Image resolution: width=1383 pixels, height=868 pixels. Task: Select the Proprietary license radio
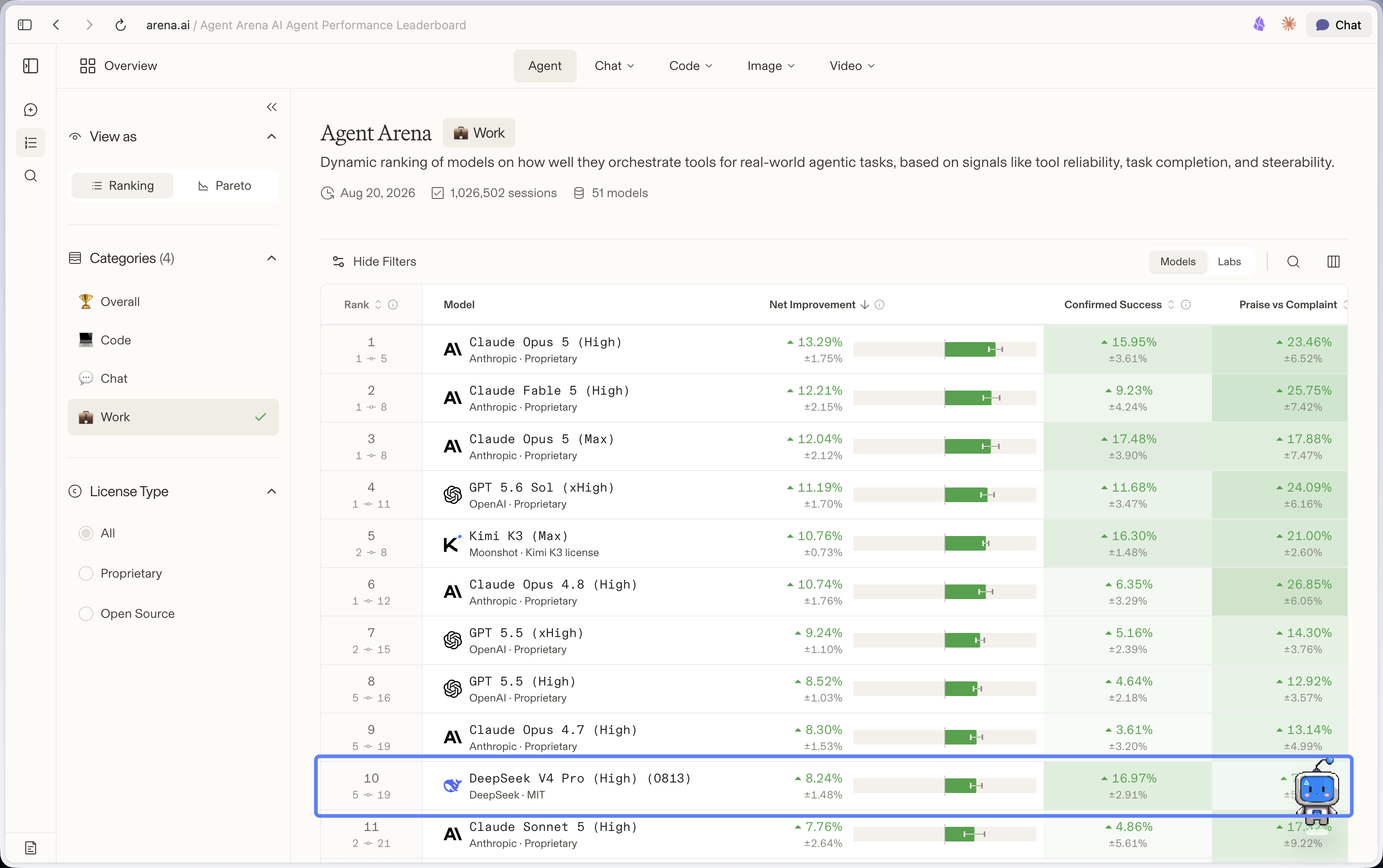click(x=86, y=573)
